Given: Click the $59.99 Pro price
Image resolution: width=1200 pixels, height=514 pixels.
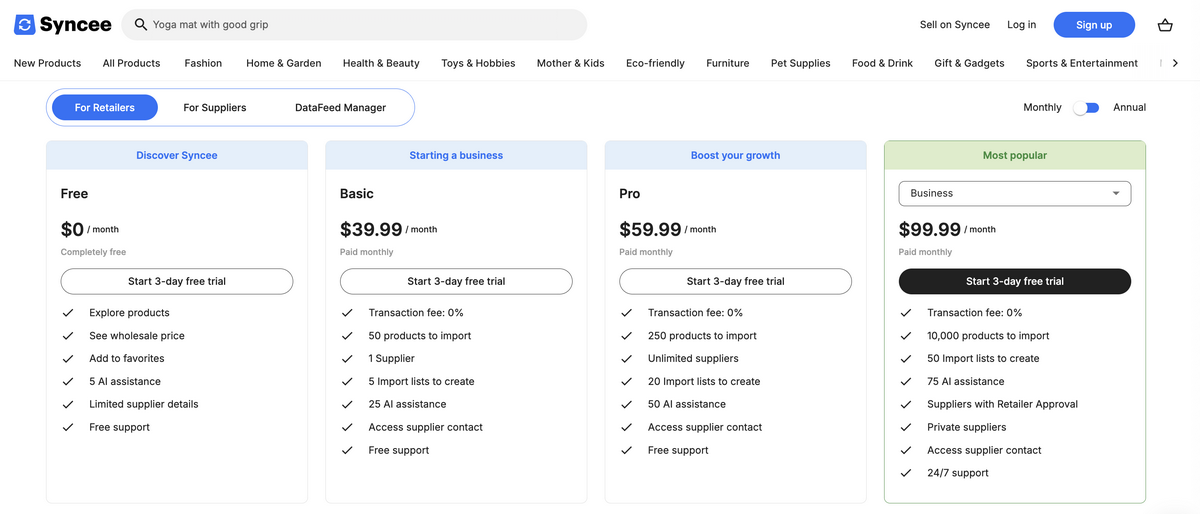Looking at the screenshot, I should [650, 230].
